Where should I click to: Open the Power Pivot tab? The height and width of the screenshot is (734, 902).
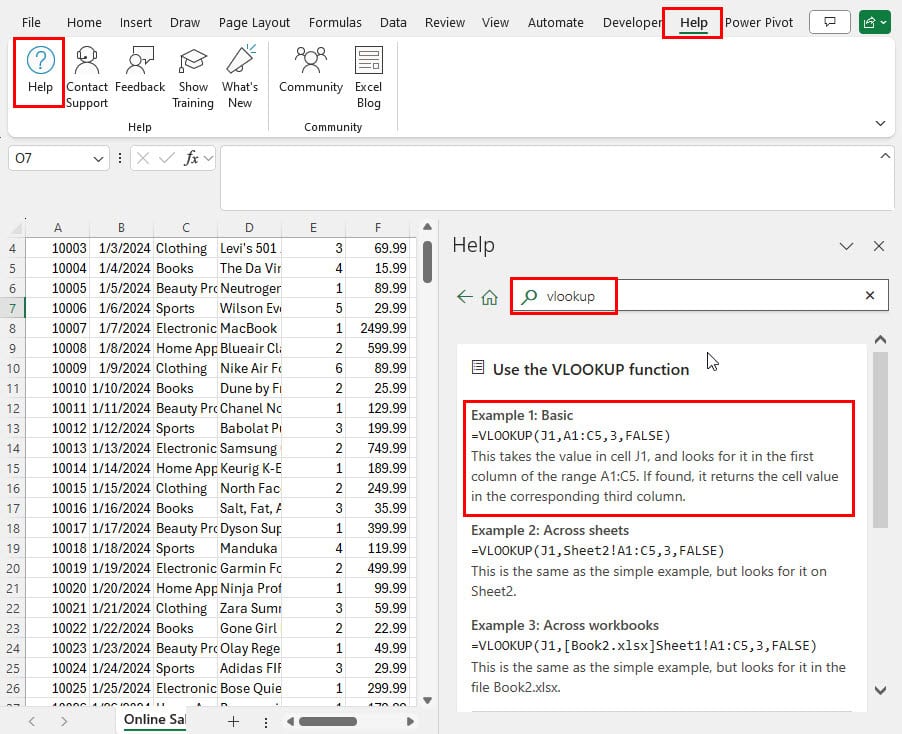(x=759, y=22)
